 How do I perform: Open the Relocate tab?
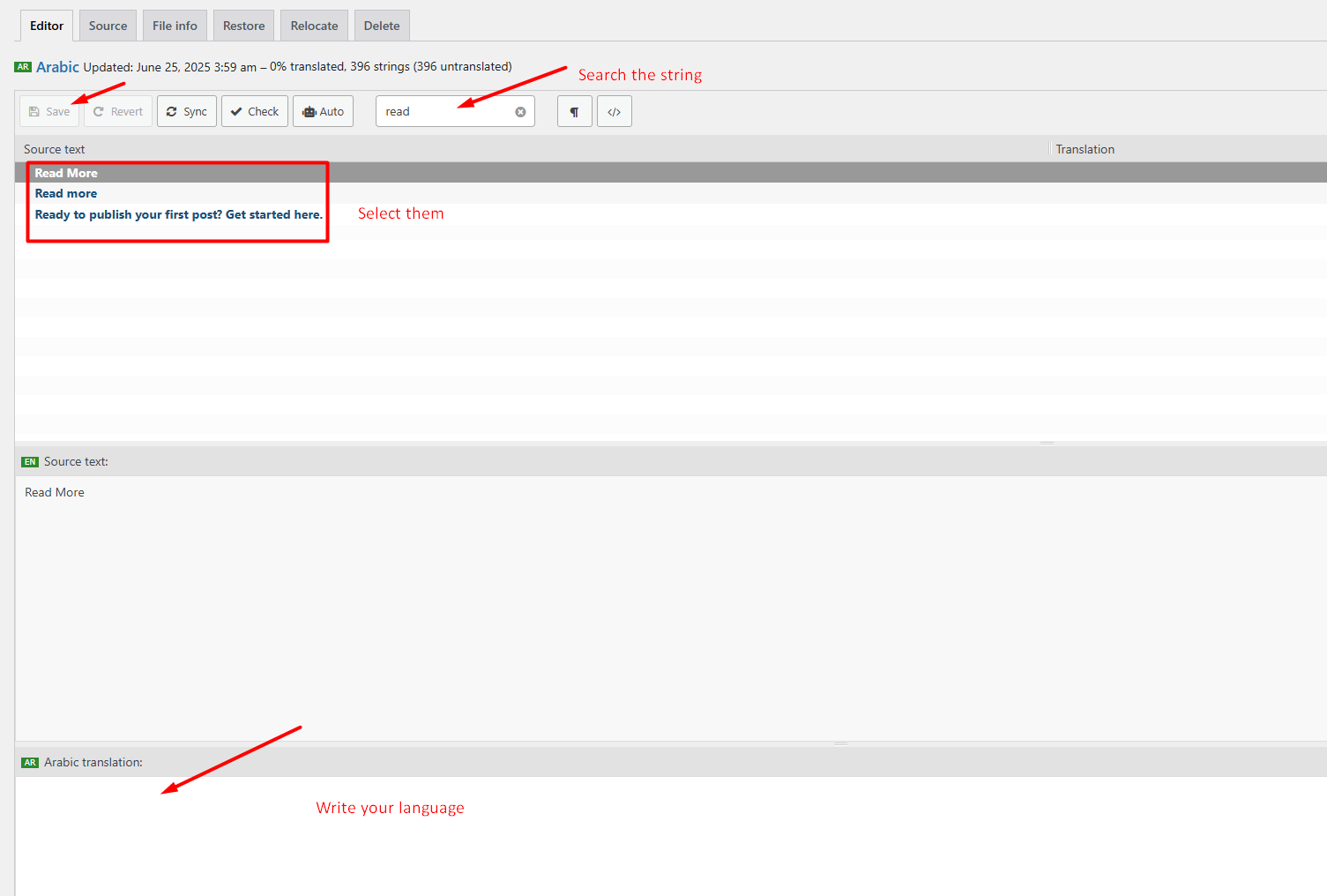pos(314,26)
